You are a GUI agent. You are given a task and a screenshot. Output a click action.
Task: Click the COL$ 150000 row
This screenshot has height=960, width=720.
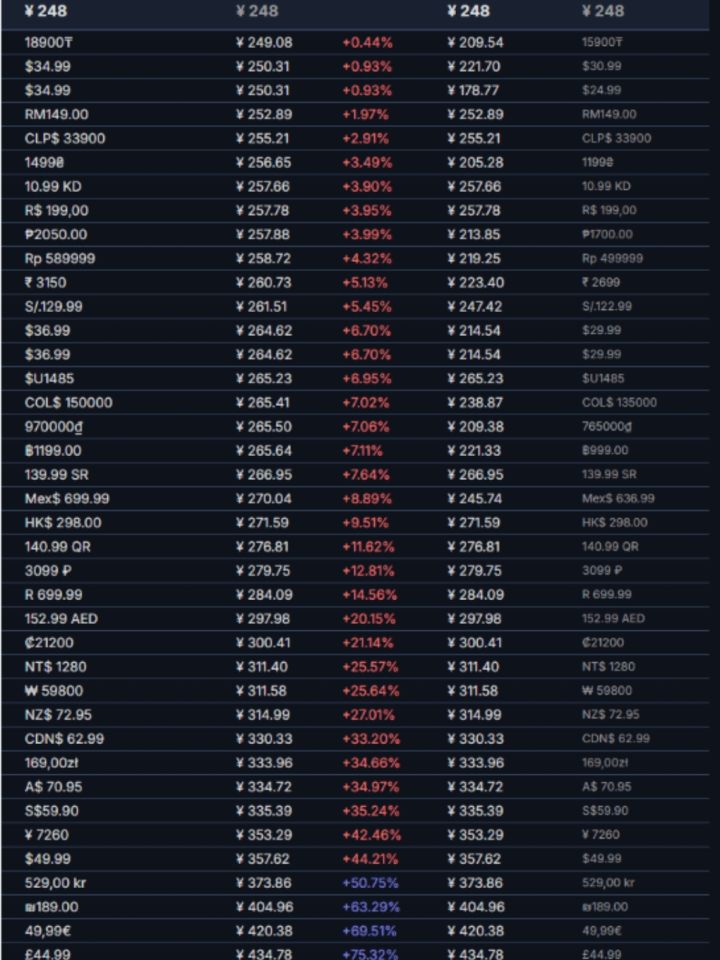pyautogui.click(x=355, y=402)
